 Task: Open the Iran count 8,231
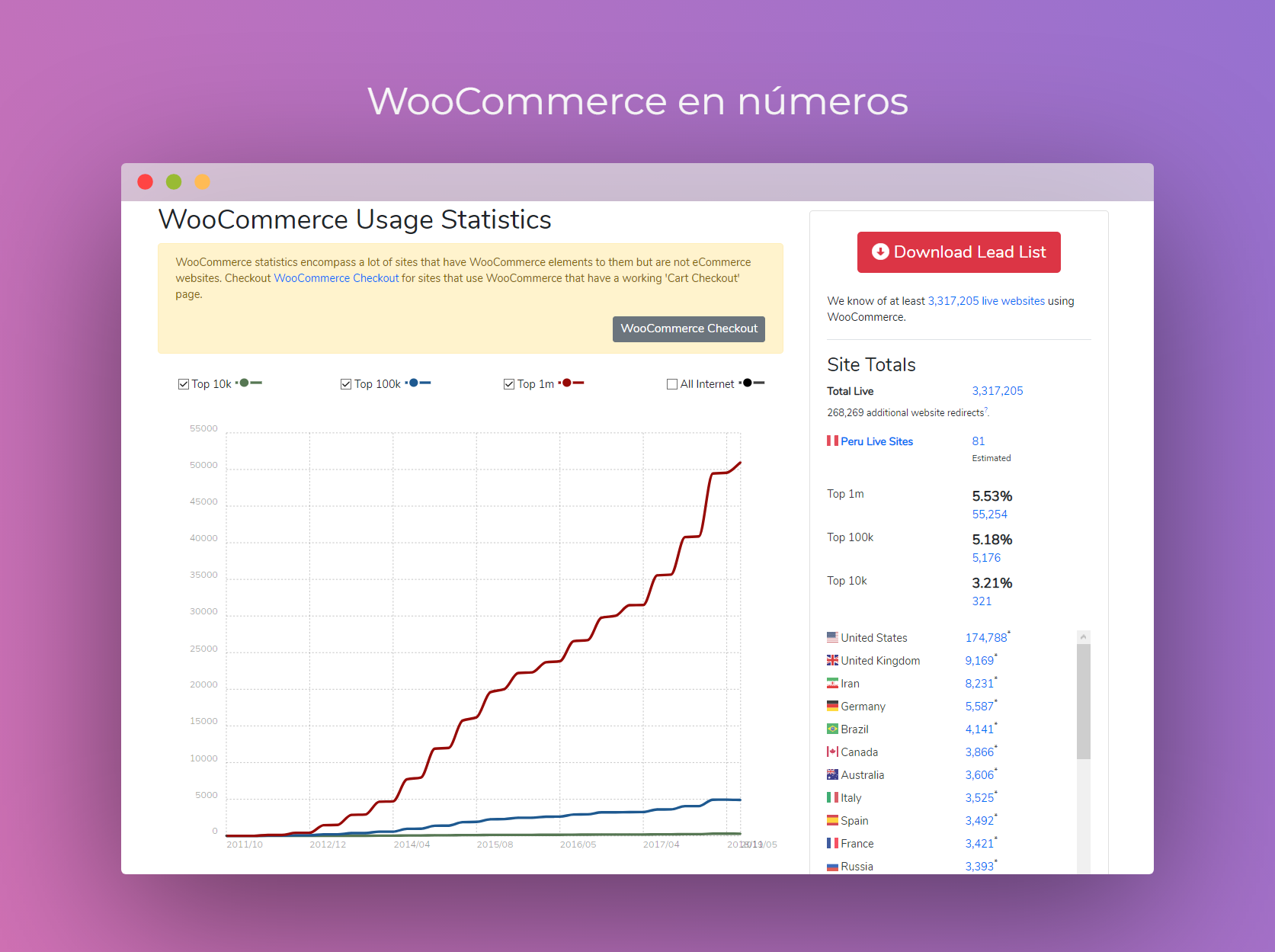click(x=979, y=684)
